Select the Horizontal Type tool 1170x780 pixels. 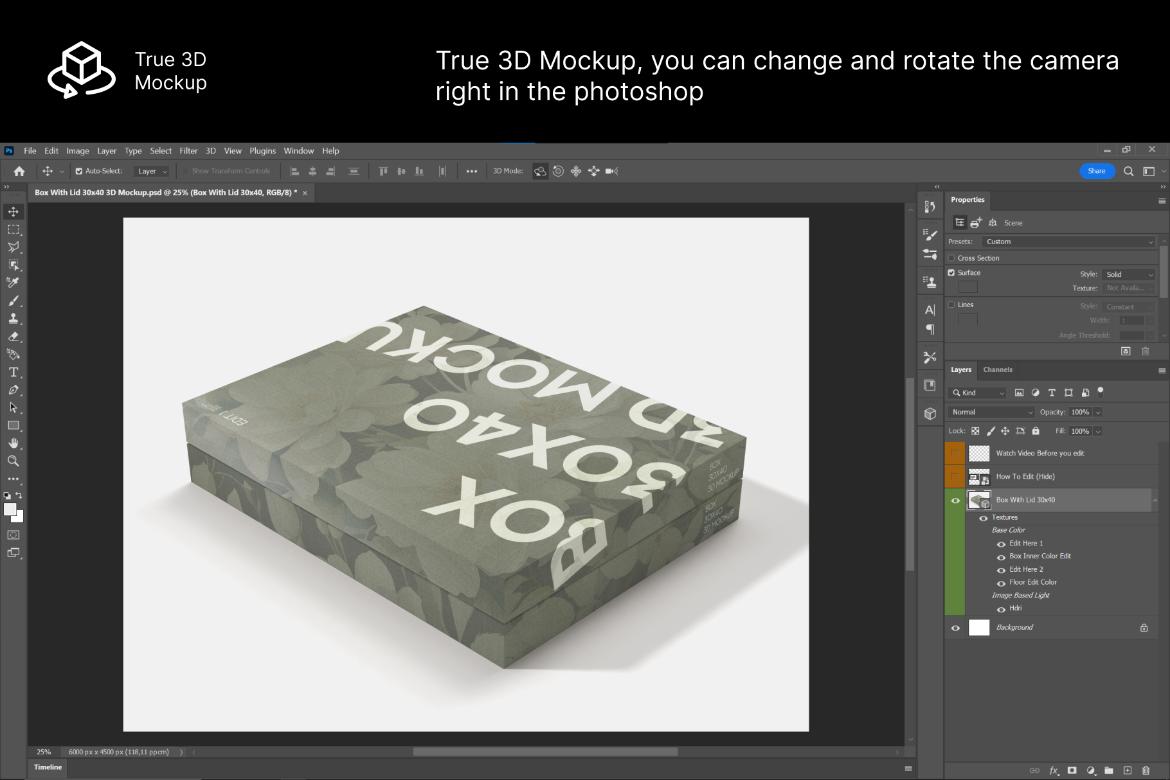tap(13, 372)
